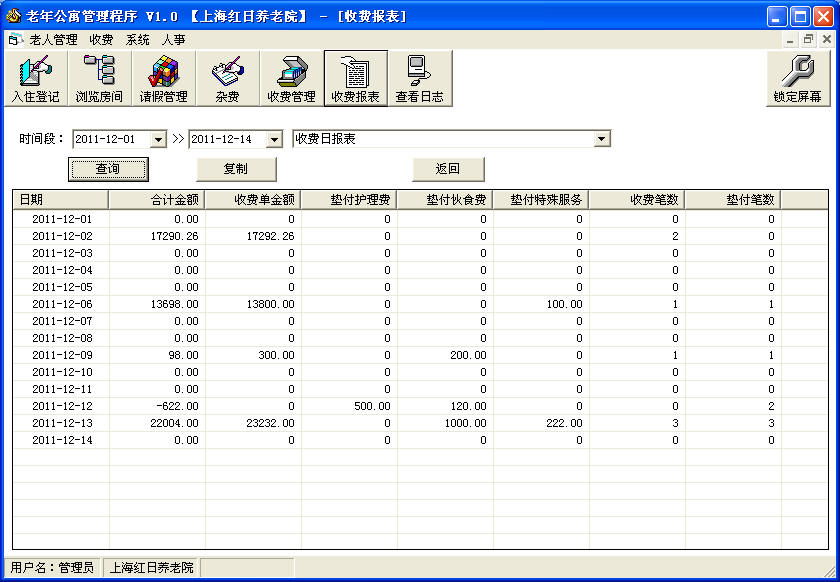Click the 收费报表 fee report icon
This screenshot has height=582, width=840.
pos(355,78)
